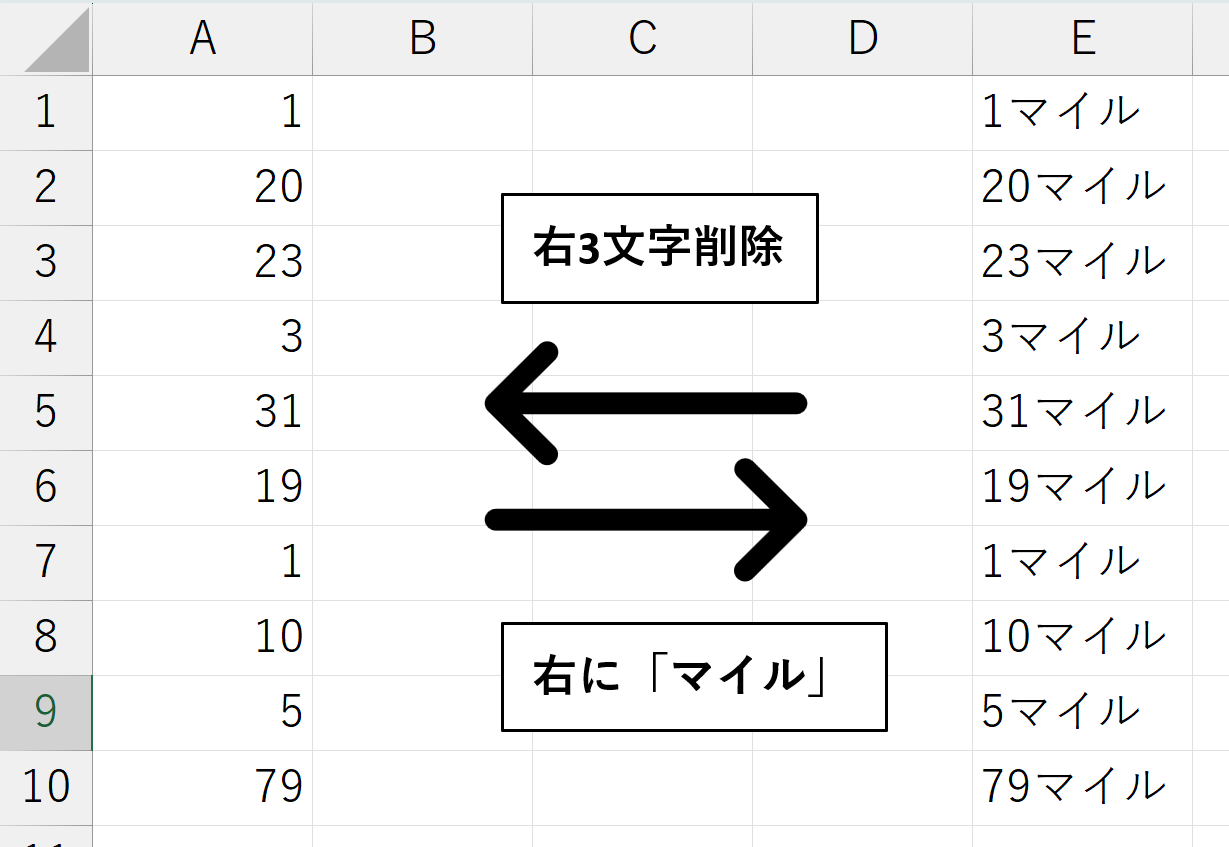The width and height of the screenshot is (1229, 847).
Task: Select column C header
Action: 642,39
